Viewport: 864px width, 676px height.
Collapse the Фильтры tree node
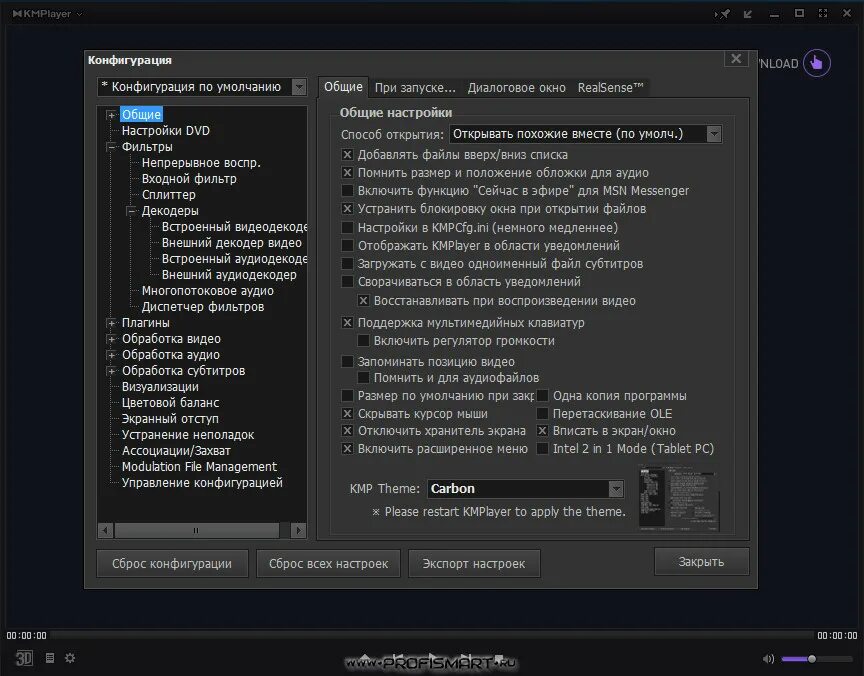pos(111,147)
